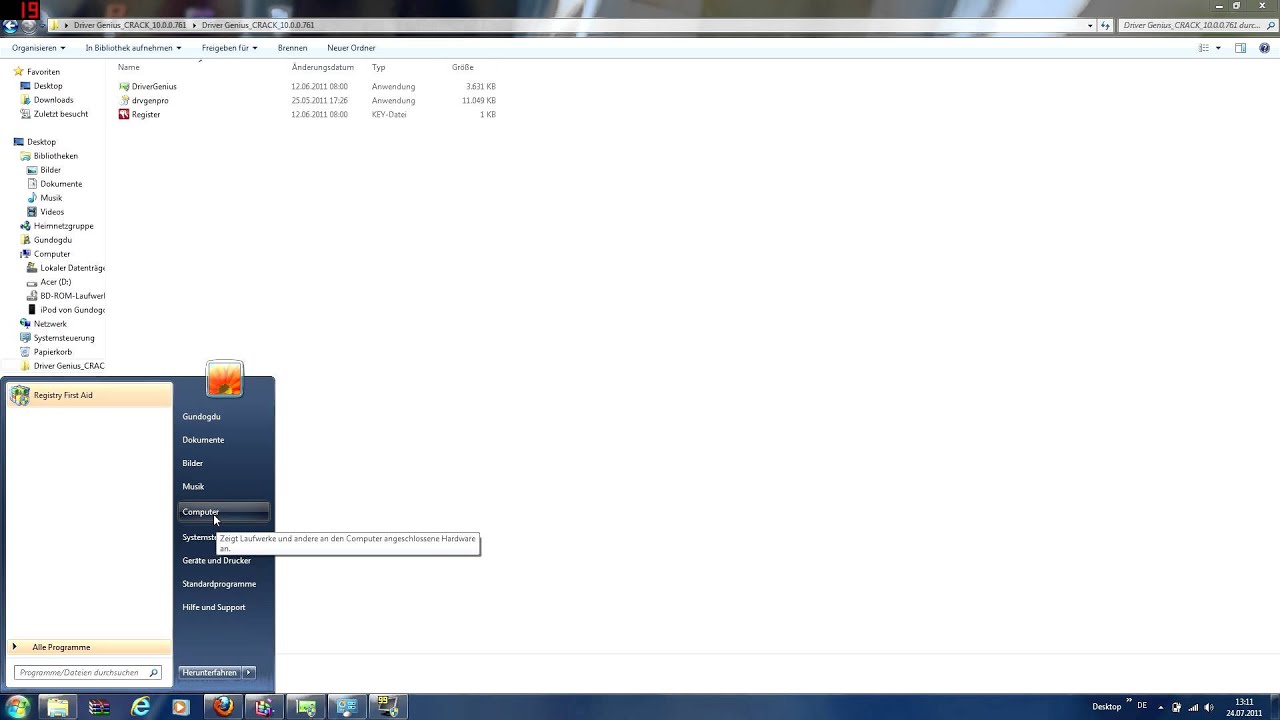Open Windows Media Player taskbar icon
Screen dimensions: 1280x720
pos(180,707)
